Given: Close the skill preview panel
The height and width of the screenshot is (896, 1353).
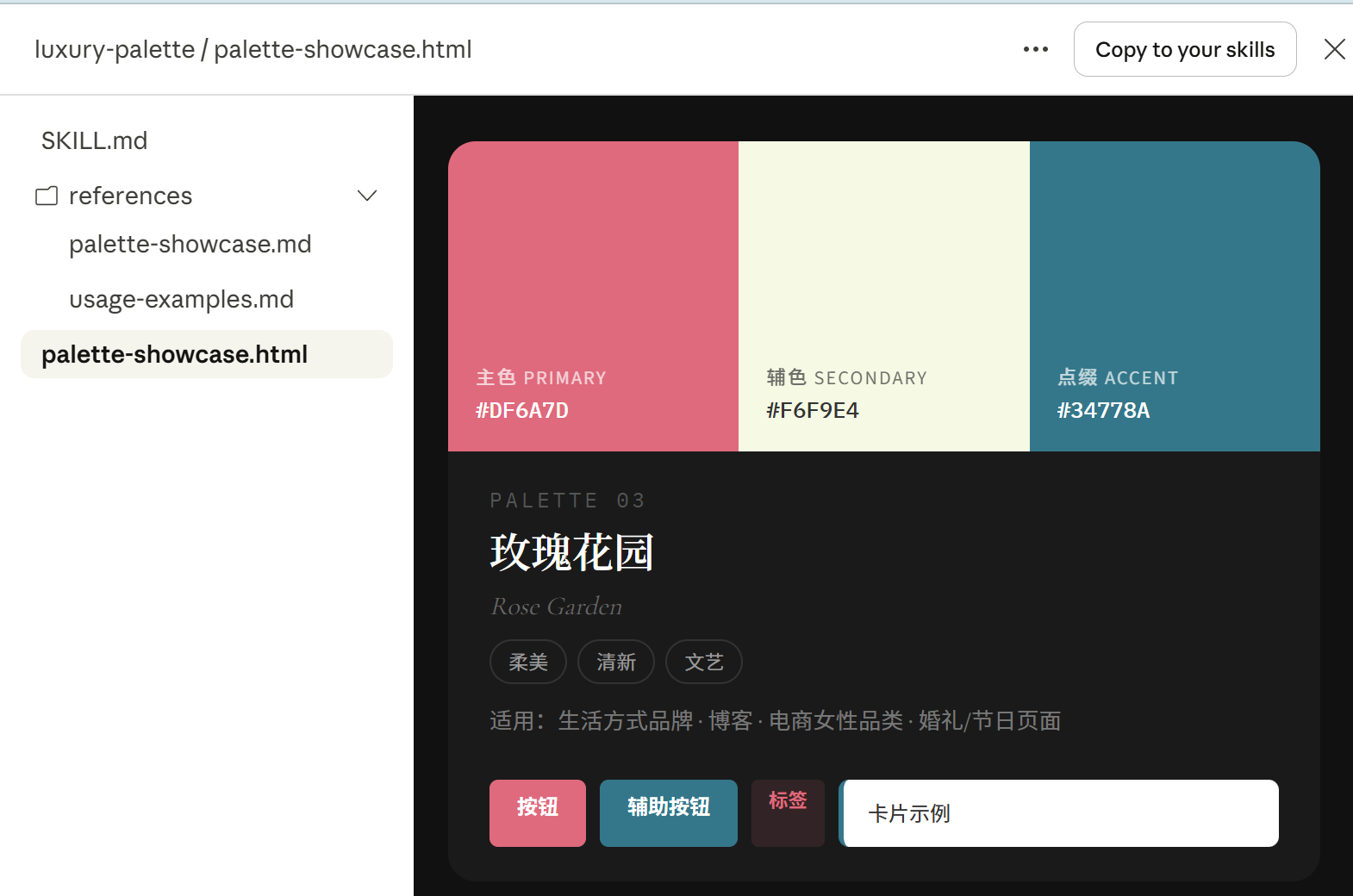Looking at the screenshot, I should (1334, 50).
